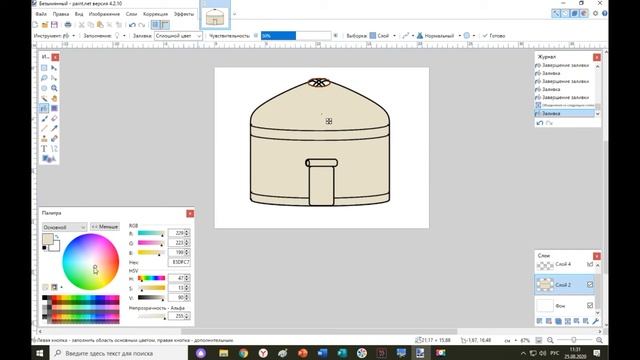640x360 pixels.
Task: Toggle the Layers window button
Action: tap(575, 13)
